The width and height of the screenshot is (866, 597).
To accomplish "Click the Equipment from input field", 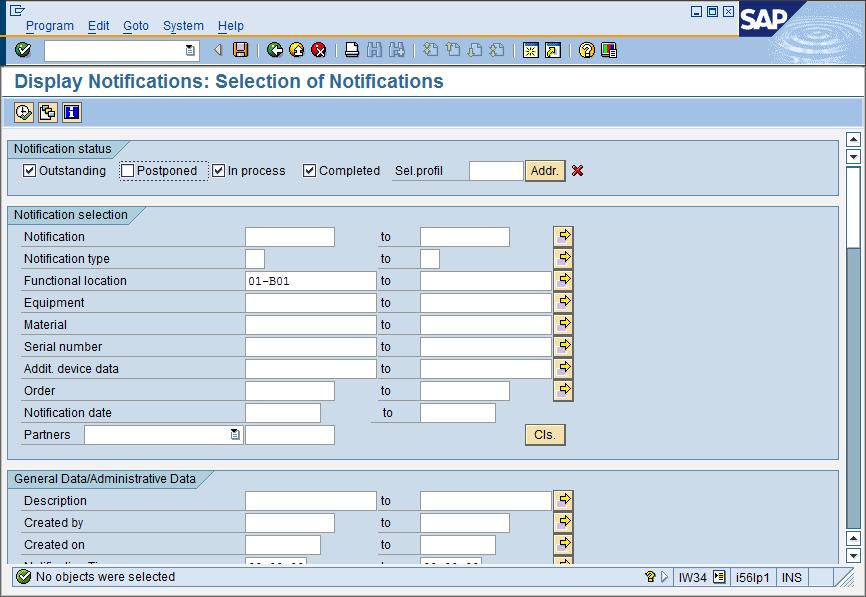I will point(310,303).
